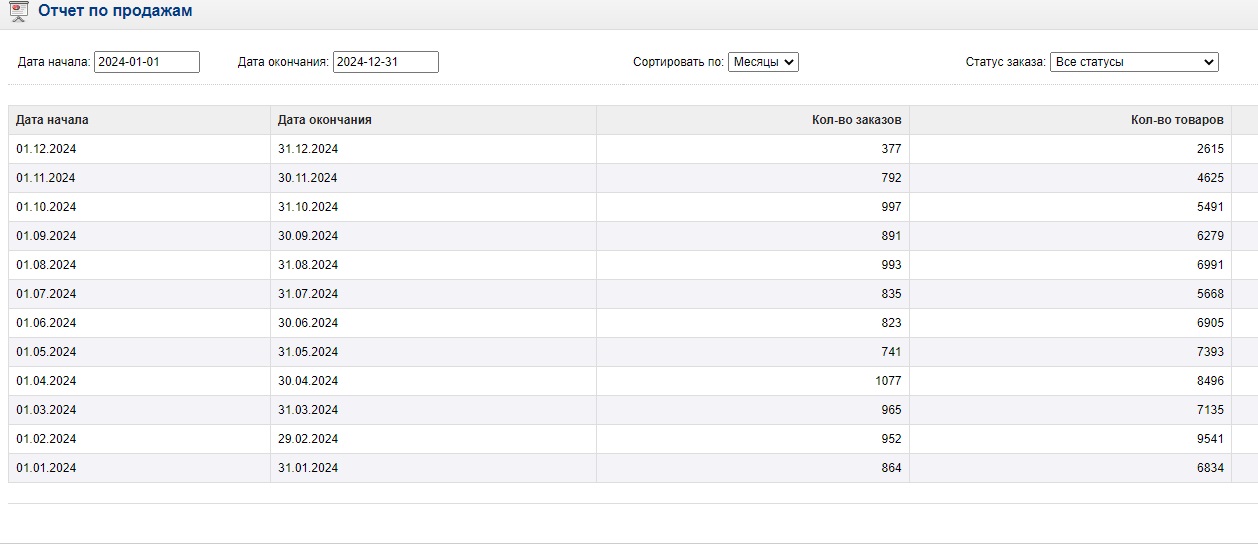1258x545 pixels.
Task: Select the row starting 01.04.2024
Action: click(x=633, y=381)
